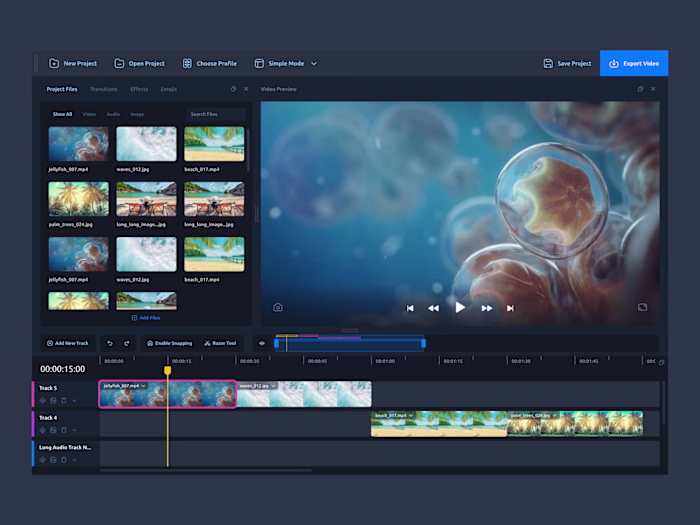Expand the jellyfish_007.mp4 clip menu on timeline
Screen dimensions: 700x525
point(144,385)
